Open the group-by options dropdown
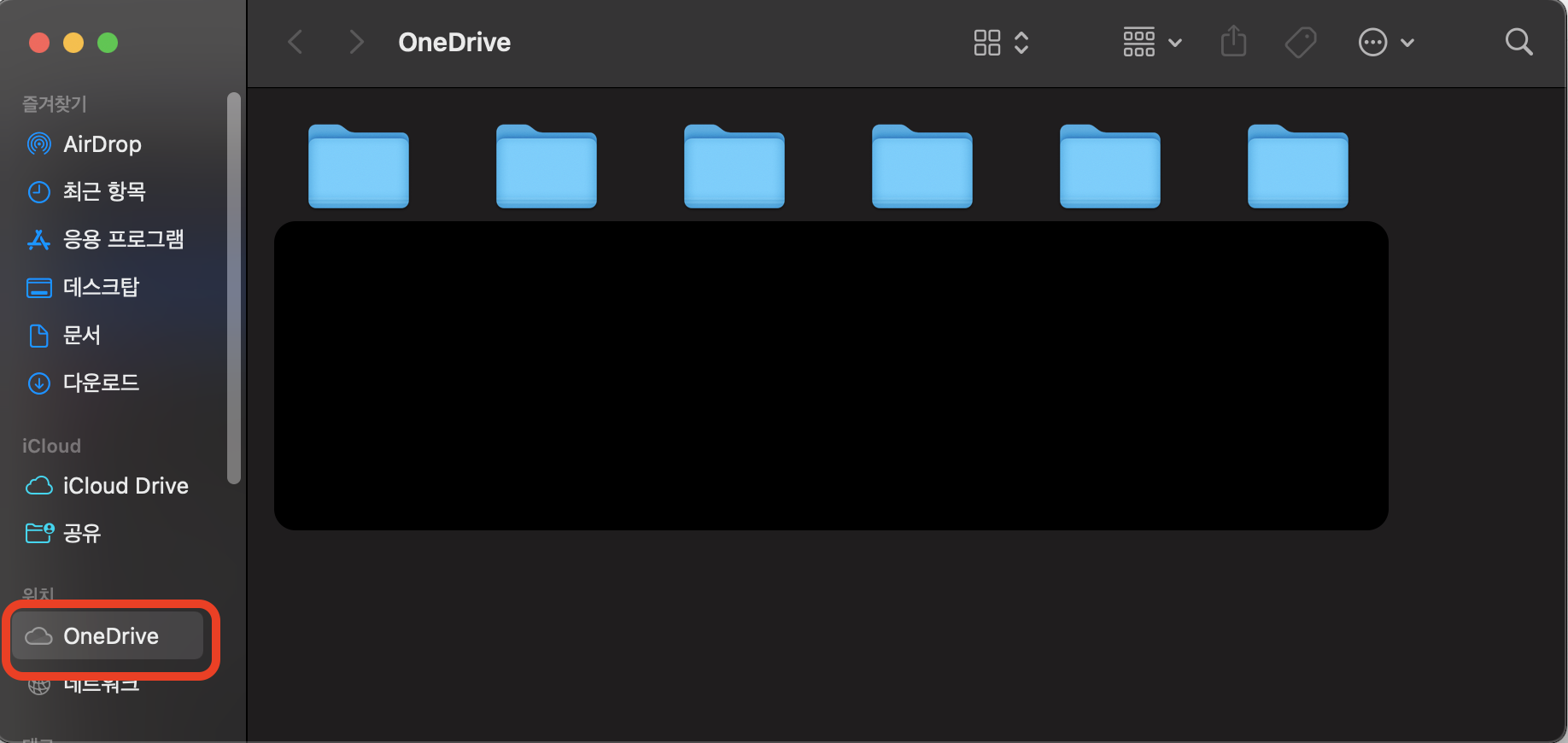 (1152, 42)
